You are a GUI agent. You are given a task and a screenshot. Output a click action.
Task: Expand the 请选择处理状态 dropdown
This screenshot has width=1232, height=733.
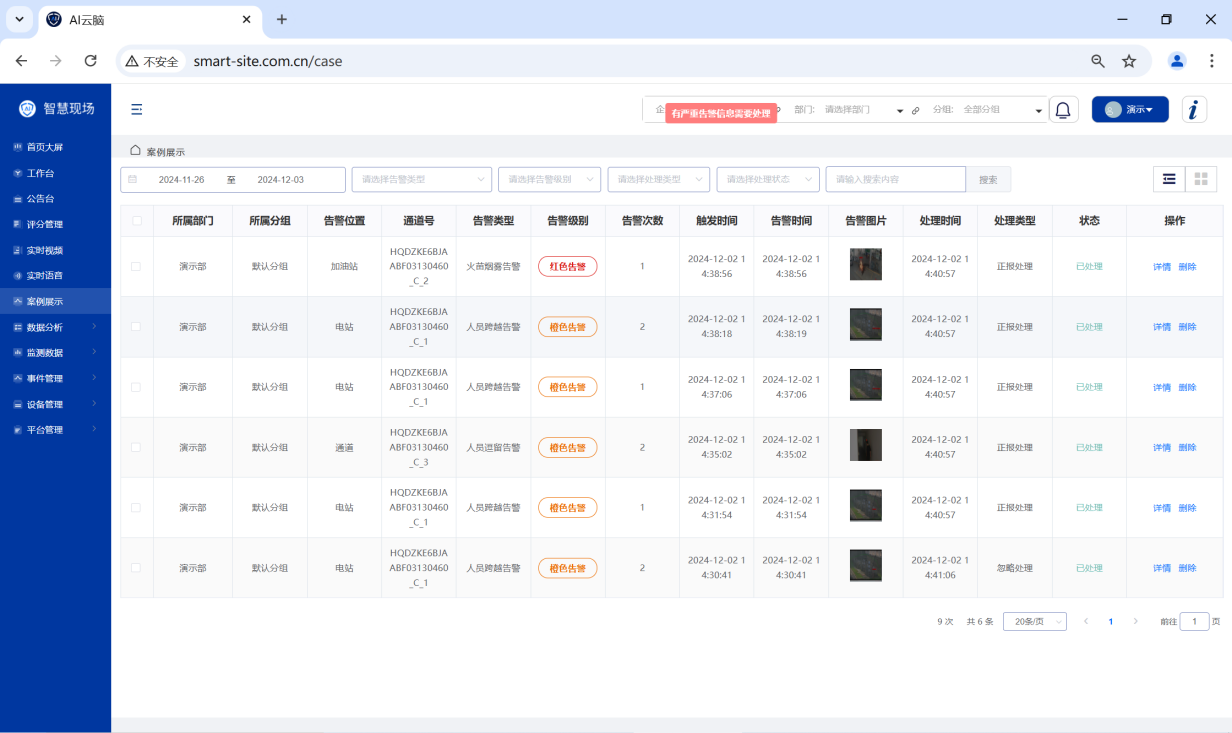[768, 179]
